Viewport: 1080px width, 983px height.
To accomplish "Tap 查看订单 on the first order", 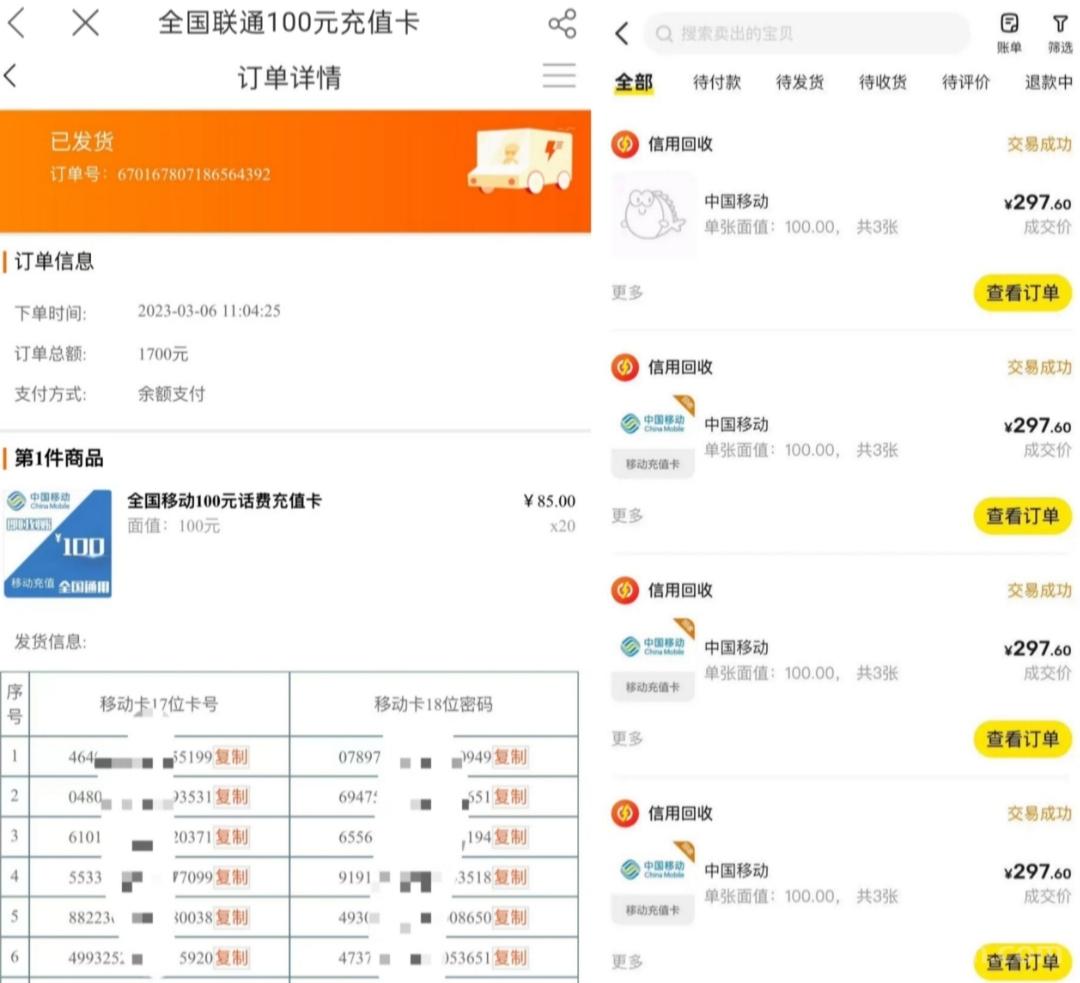I will pos(1022,292).
